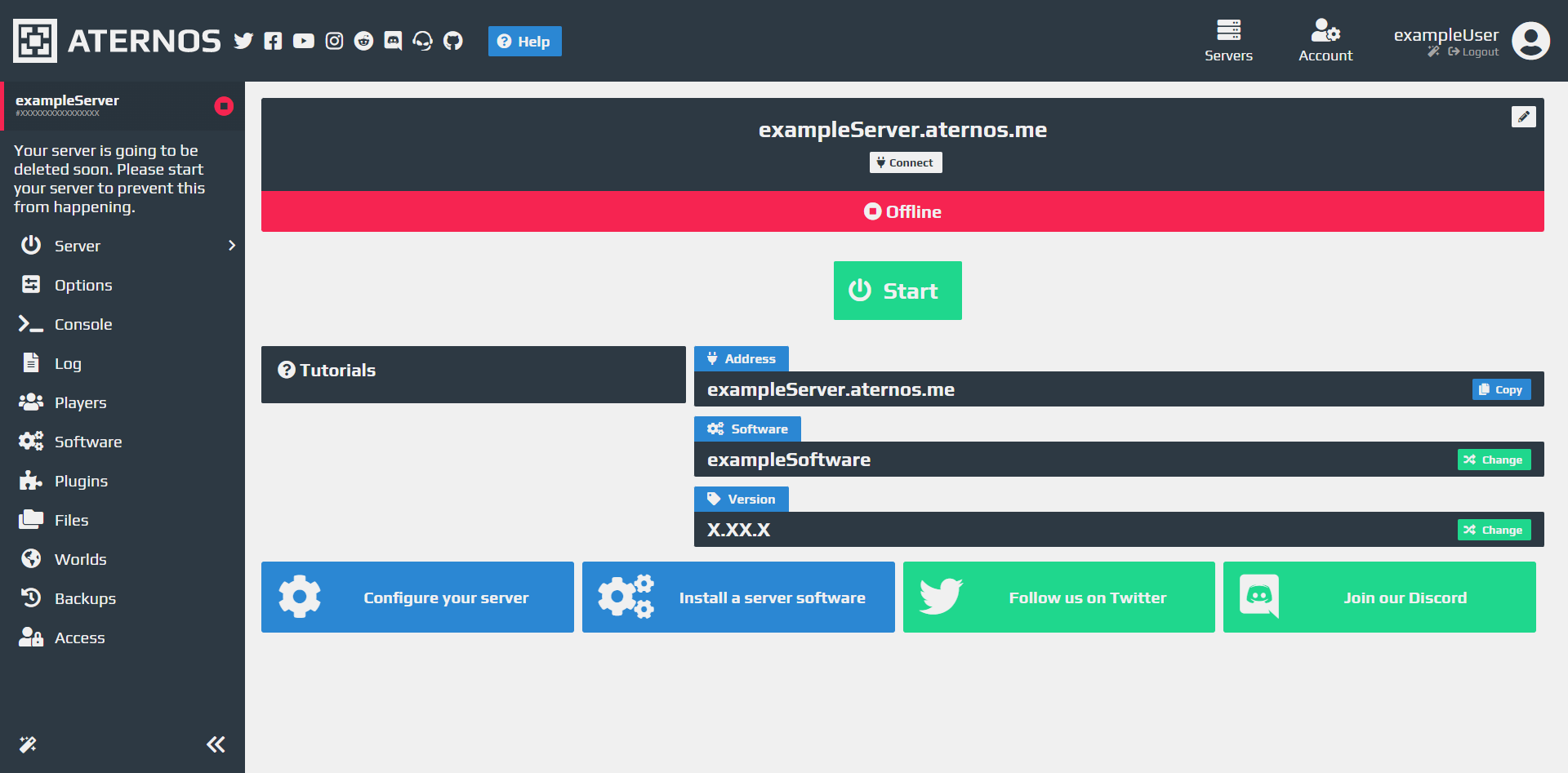Expand the Server submenu chevron
The image size is (1568, 773).
click(232, 246)
